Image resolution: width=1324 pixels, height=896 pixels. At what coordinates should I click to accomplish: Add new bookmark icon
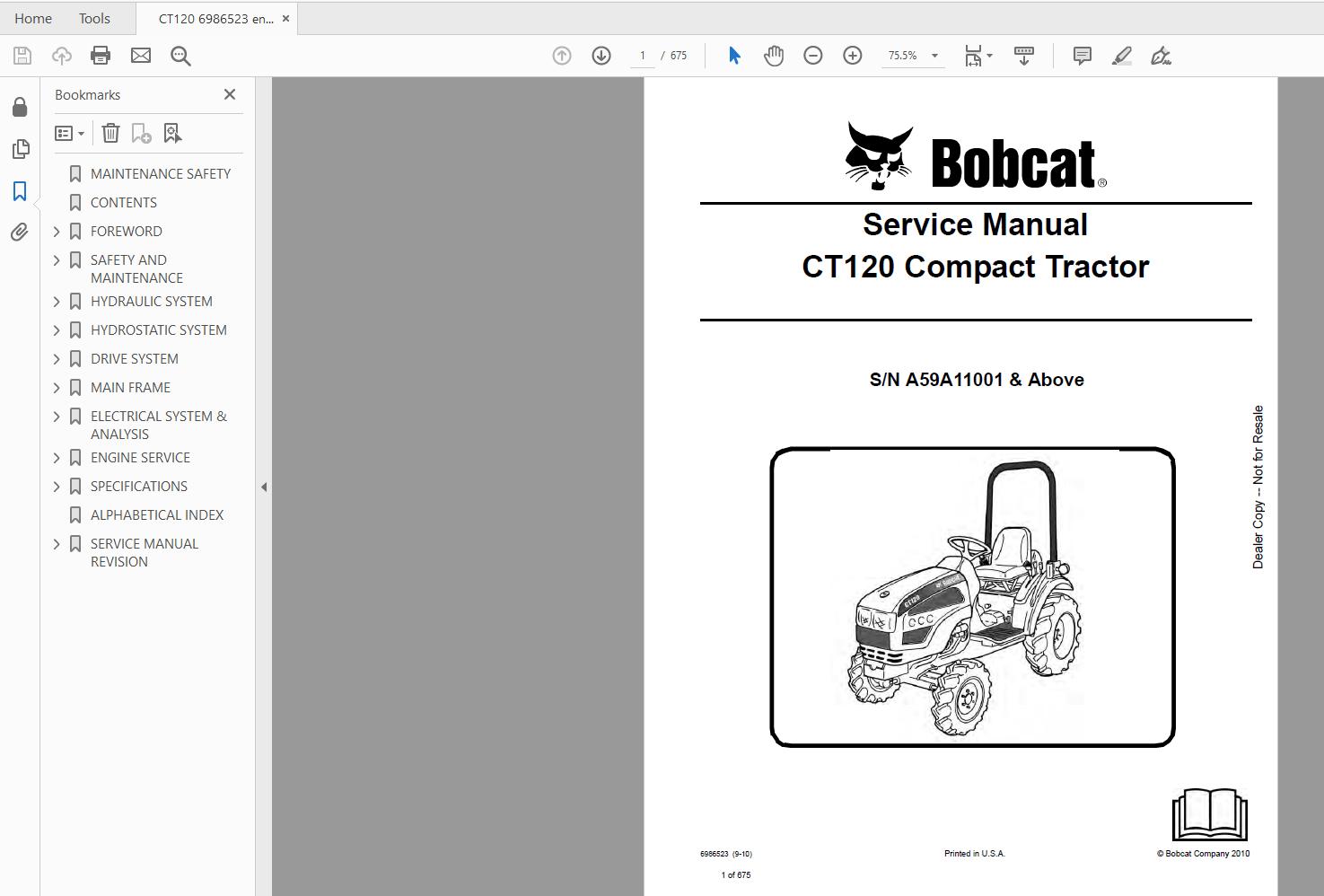coord(141,134)
